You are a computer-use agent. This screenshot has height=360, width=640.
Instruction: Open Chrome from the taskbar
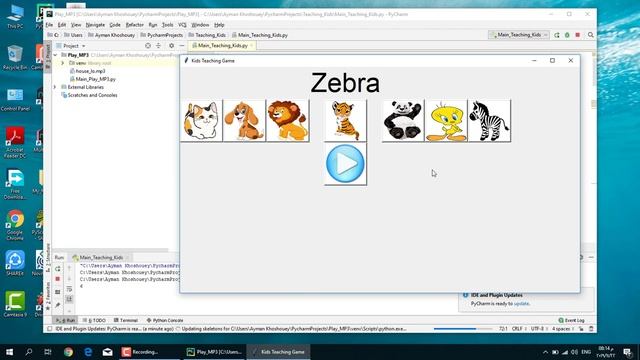tap(68, 352)
